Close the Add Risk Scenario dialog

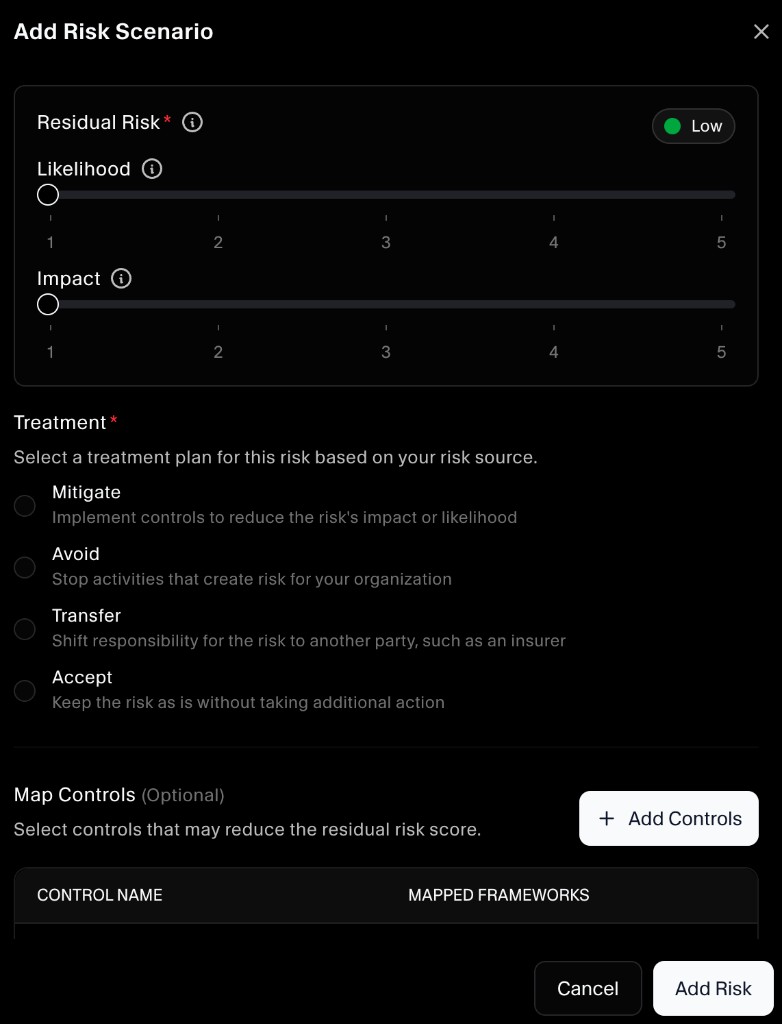point(762,31)
